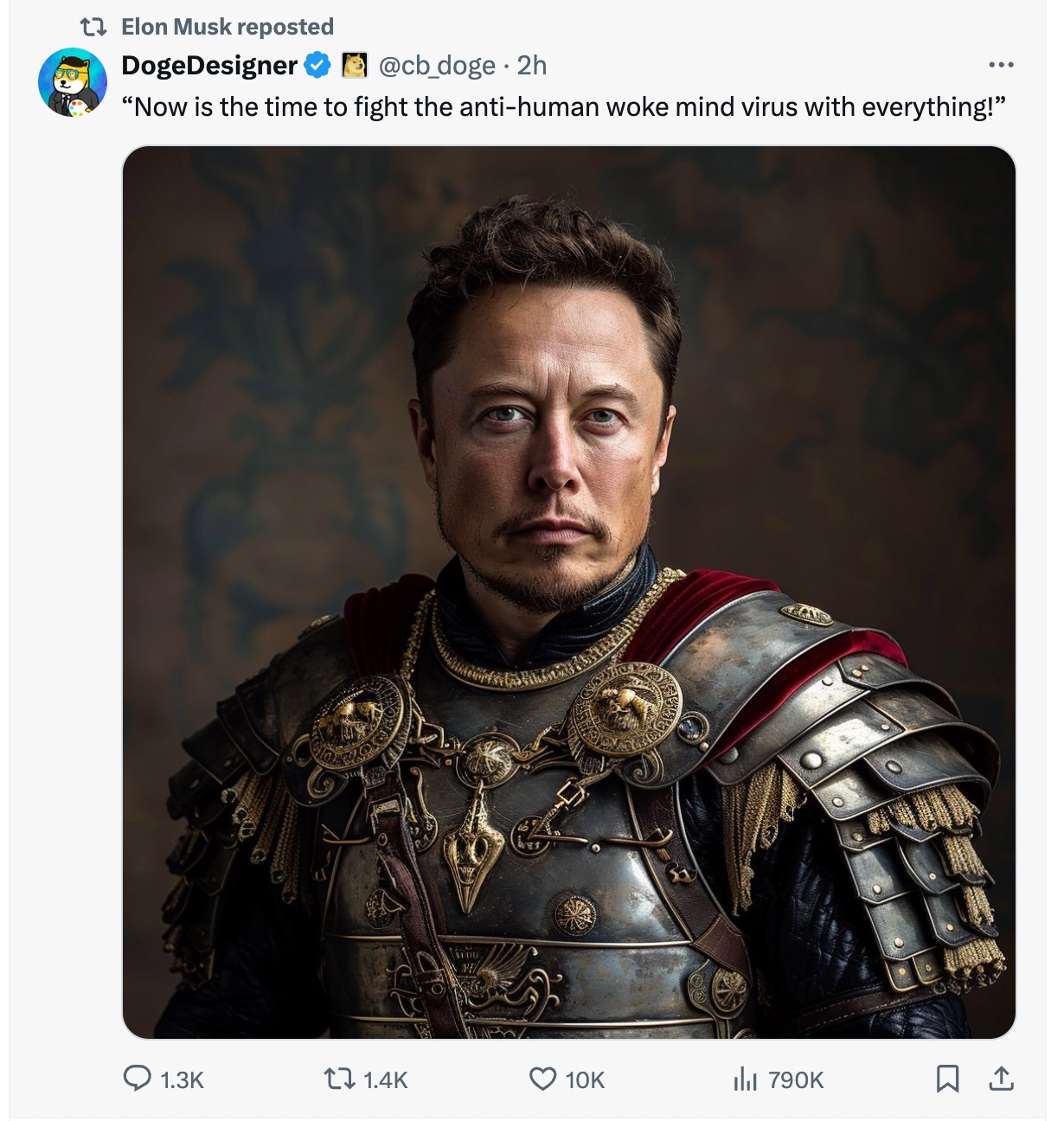The width and height of the screenshot is (1064, 1121).
Task: Open the three-dot more options menu
Action: (x=1000, y=65)
